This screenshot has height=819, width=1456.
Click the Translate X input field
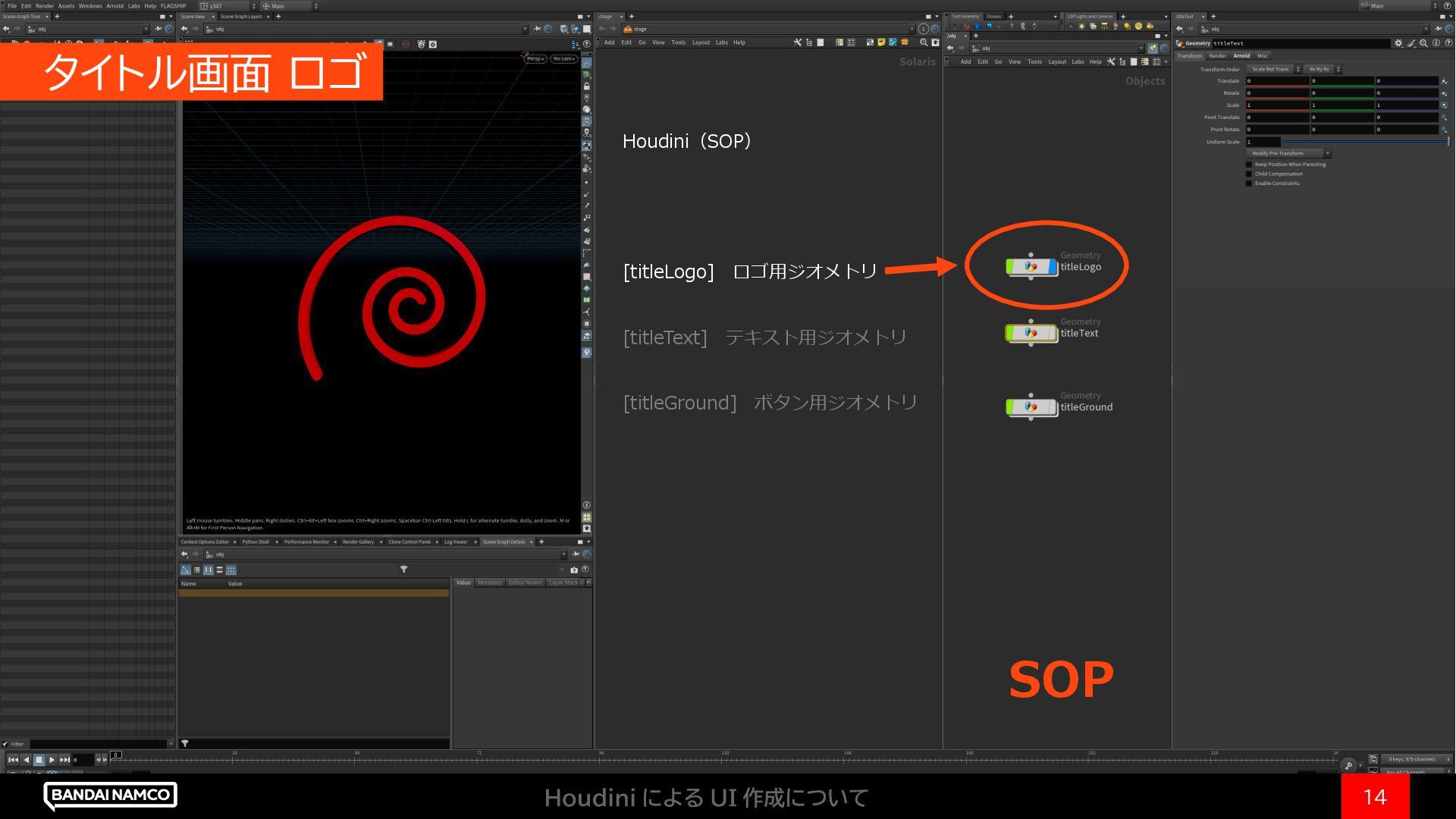[x=1277, y=81]
